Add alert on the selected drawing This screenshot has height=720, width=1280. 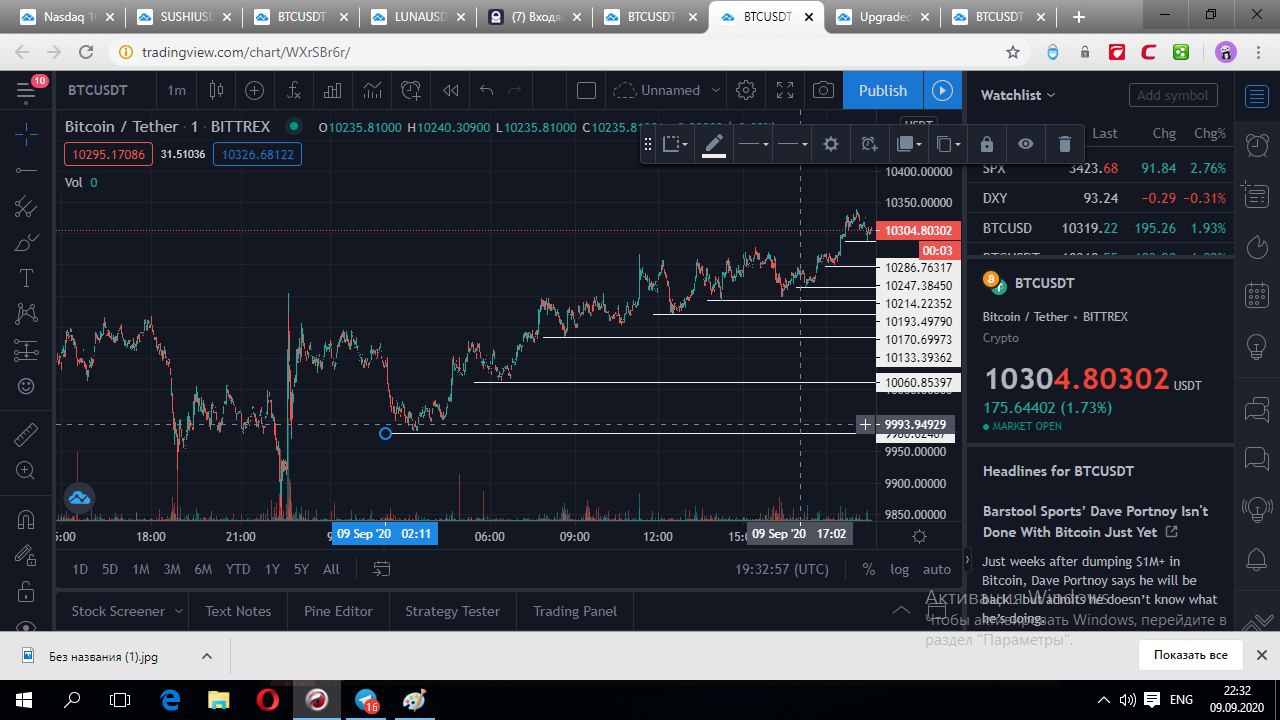[869, 144]
